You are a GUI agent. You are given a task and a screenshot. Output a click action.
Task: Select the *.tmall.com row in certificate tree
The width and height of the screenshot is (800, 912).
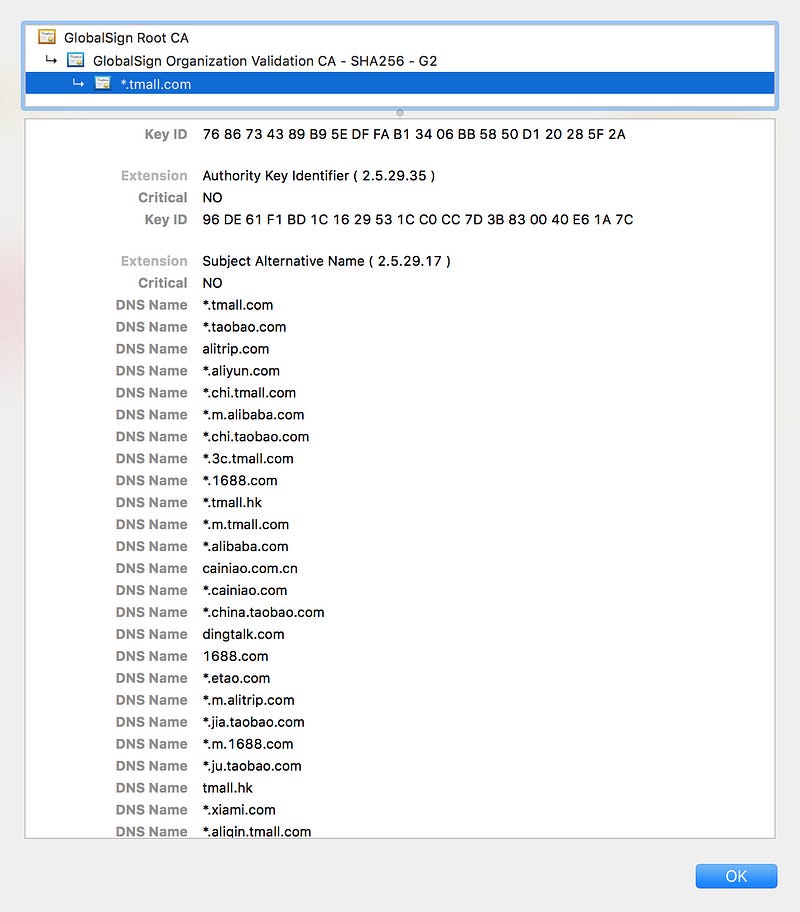tap(400, 83)
